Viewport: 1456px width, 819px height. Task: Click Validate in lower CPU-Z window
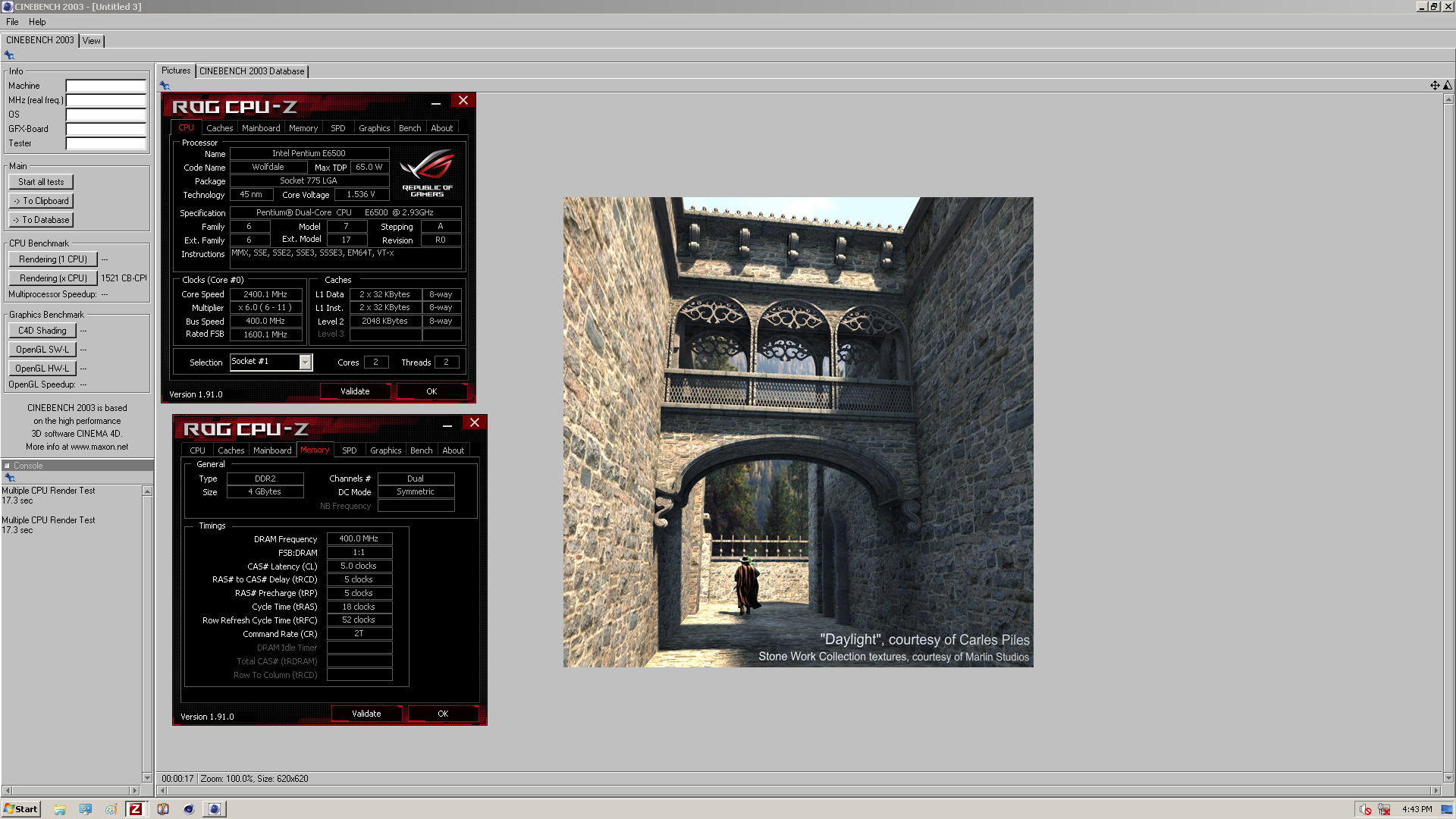coord(366,714)
